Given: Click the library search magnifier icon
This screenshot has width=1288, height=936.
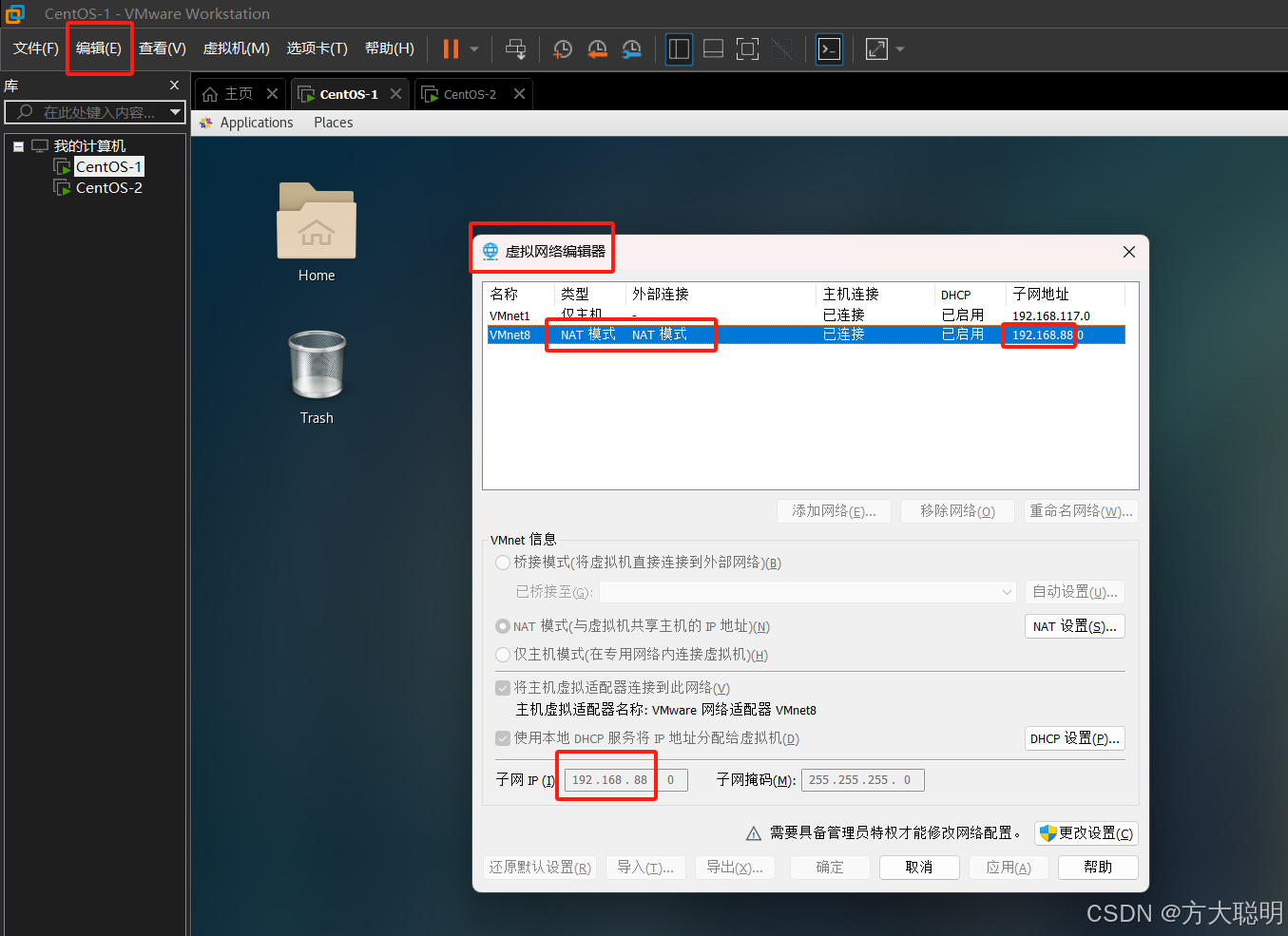Looking at the screenshot, I should 25,112.
